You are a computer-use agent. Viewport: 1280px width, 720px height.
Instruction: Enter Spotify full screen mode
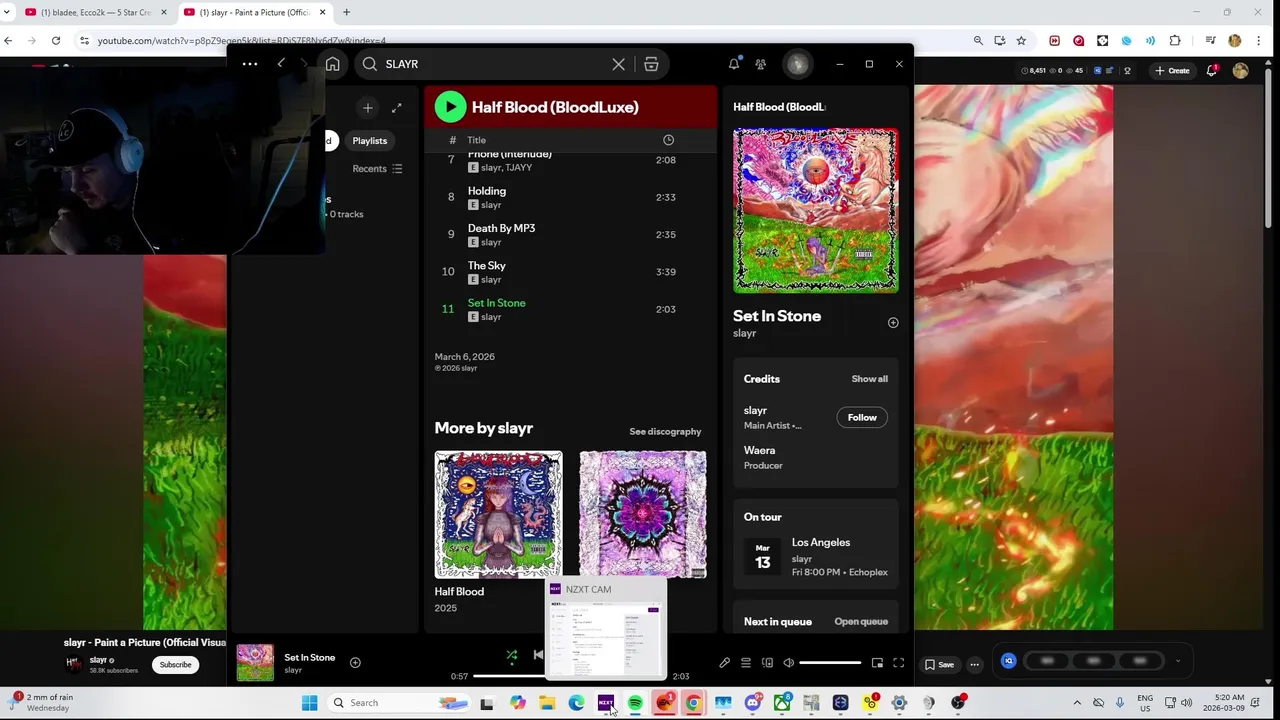pos(898,663)
